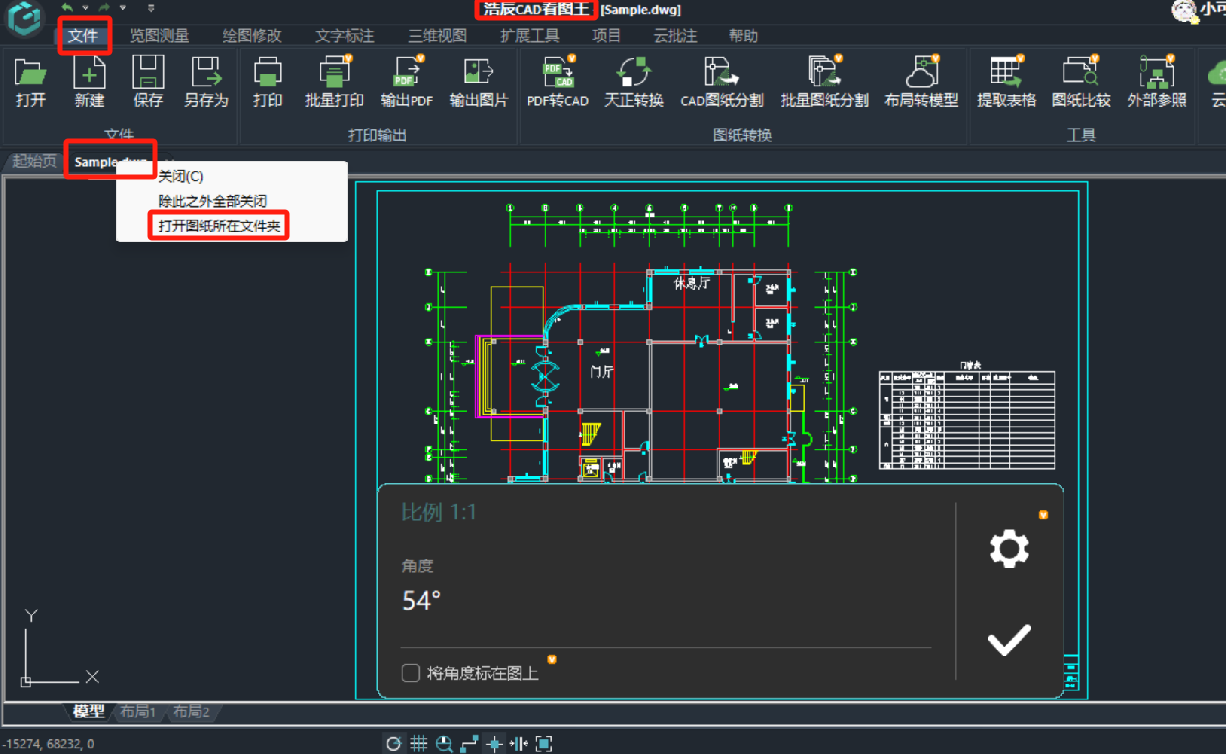Switch to the 三维视图 ribbon tab
The image size is (1226, 754).
[437, 36]
